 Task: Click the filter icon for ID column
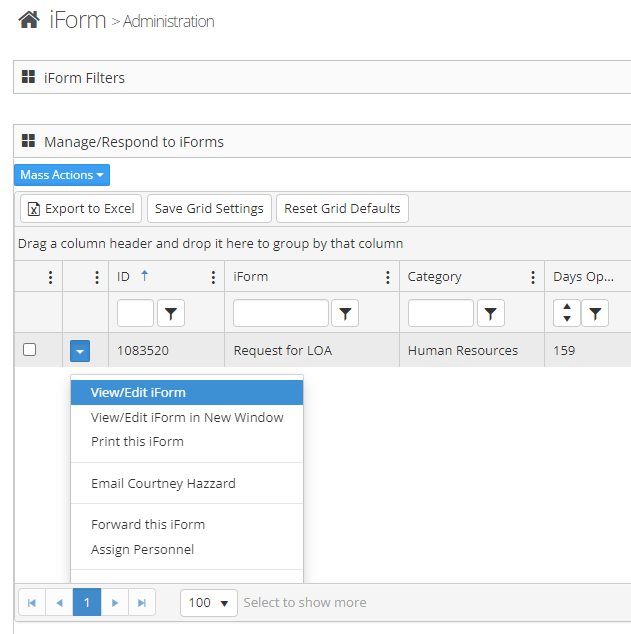(x=171, y=314)
